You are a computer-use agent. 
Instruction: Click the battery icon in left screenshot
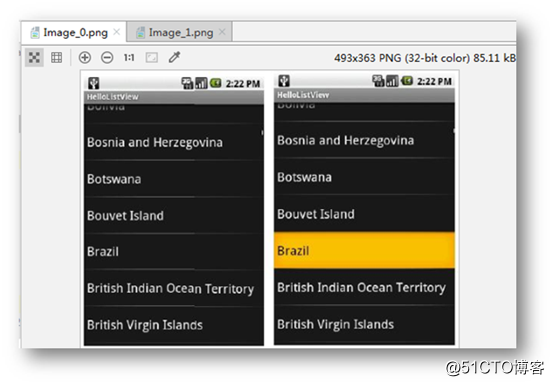[216, 83]
